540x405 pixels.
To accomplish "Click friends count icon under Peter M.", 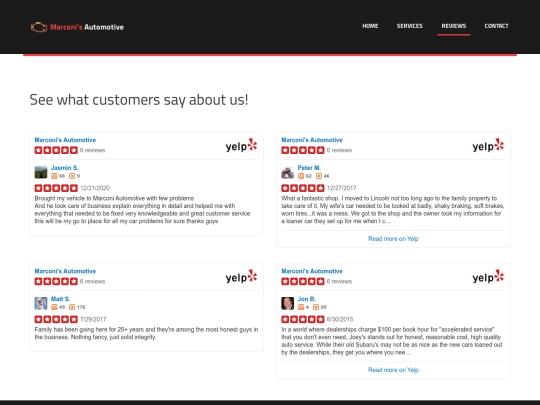I will click(x=301, y=176).
